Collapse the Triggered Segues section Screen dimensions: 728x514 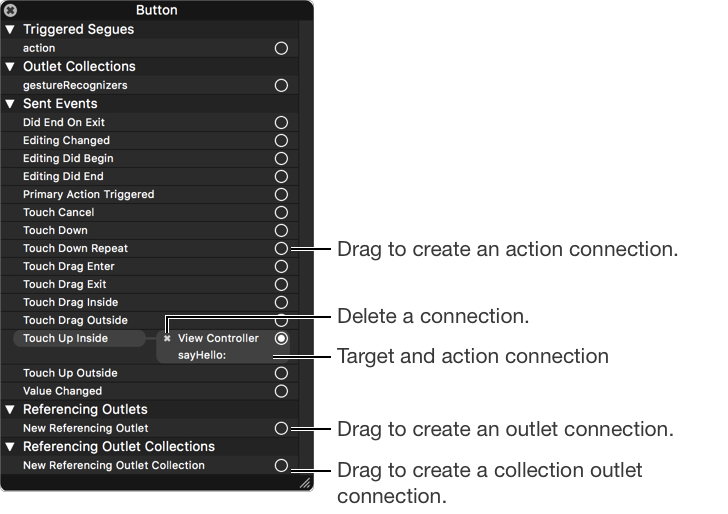coord(10,30)
